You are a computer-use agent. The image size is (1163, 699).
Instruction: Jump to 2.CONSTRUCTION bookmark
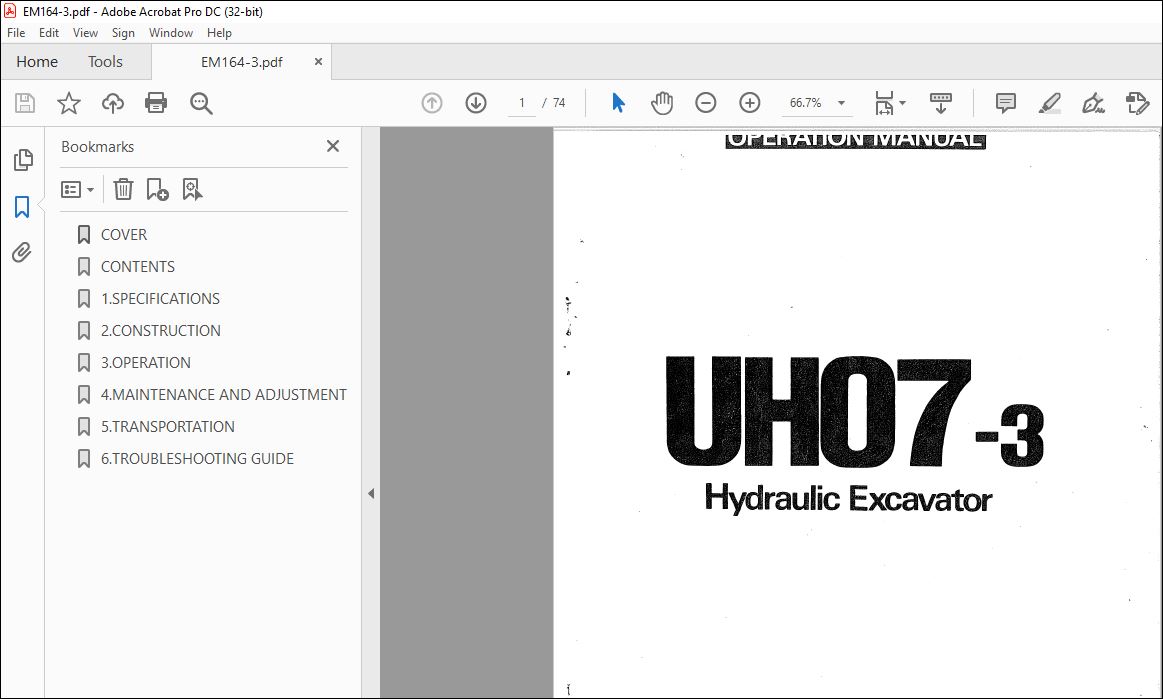tap(161, 330)
